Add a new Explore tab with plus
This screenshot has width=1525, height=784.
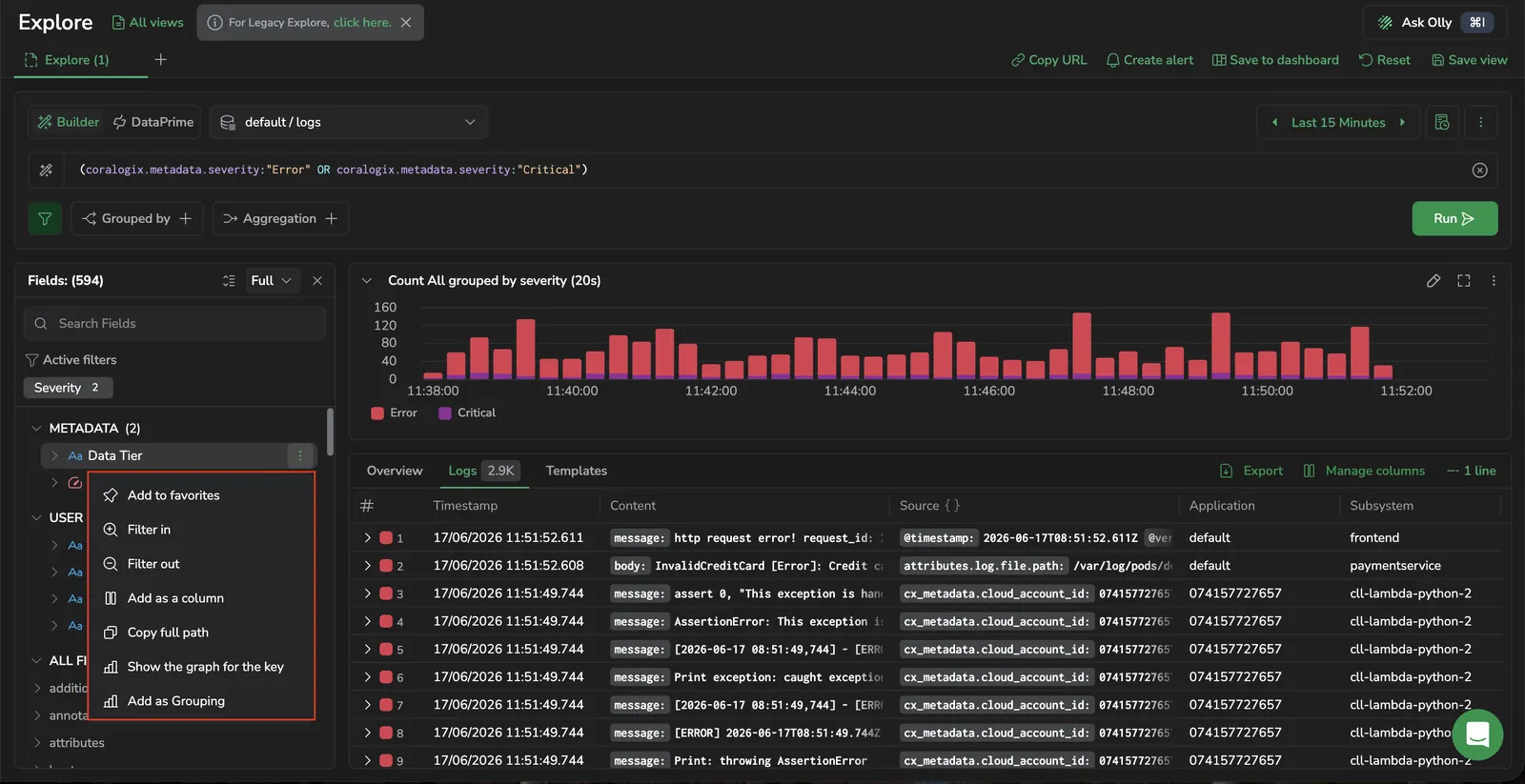point(161,60)
